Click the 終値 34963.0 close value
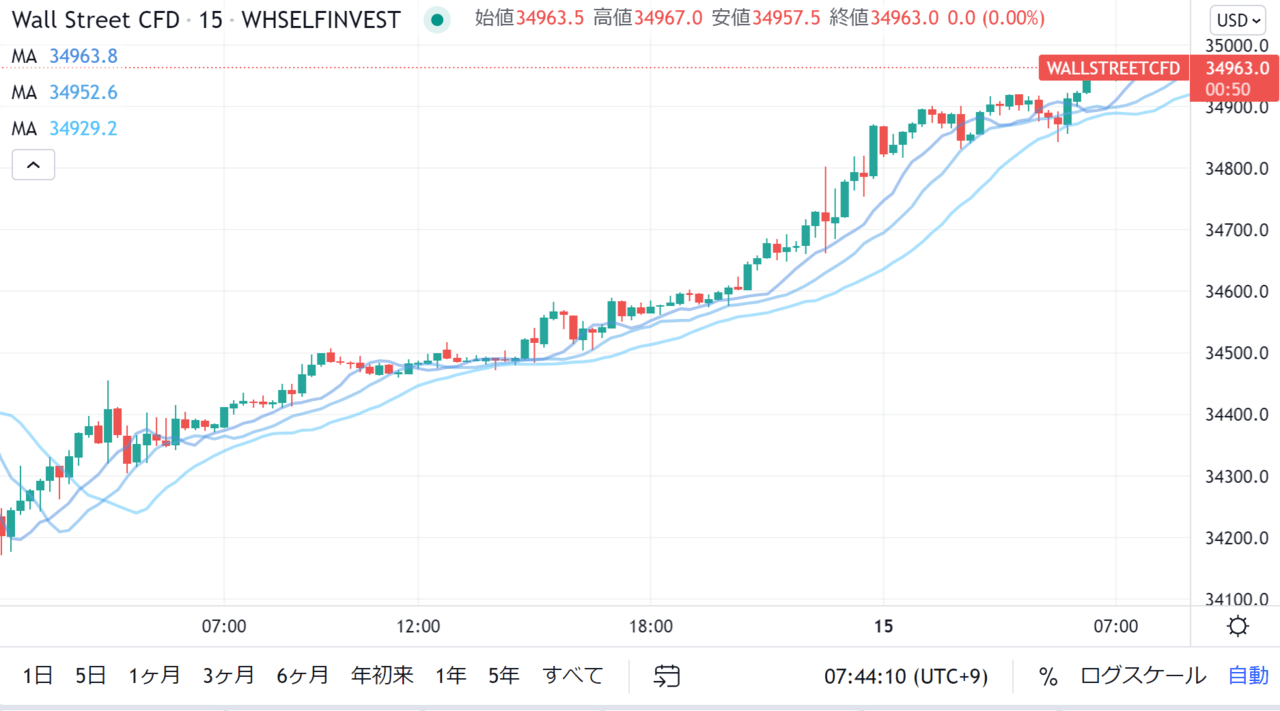1280x711 pixels. point(885,19)
